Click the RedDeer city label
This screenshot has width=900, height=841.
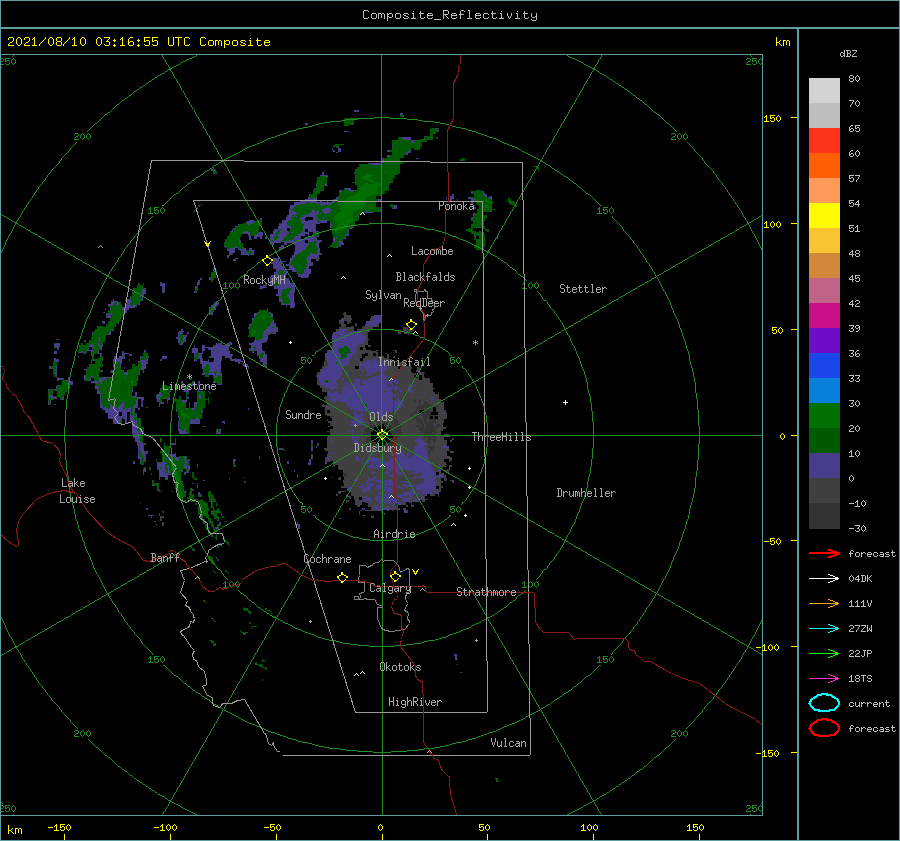pos(424,303)
